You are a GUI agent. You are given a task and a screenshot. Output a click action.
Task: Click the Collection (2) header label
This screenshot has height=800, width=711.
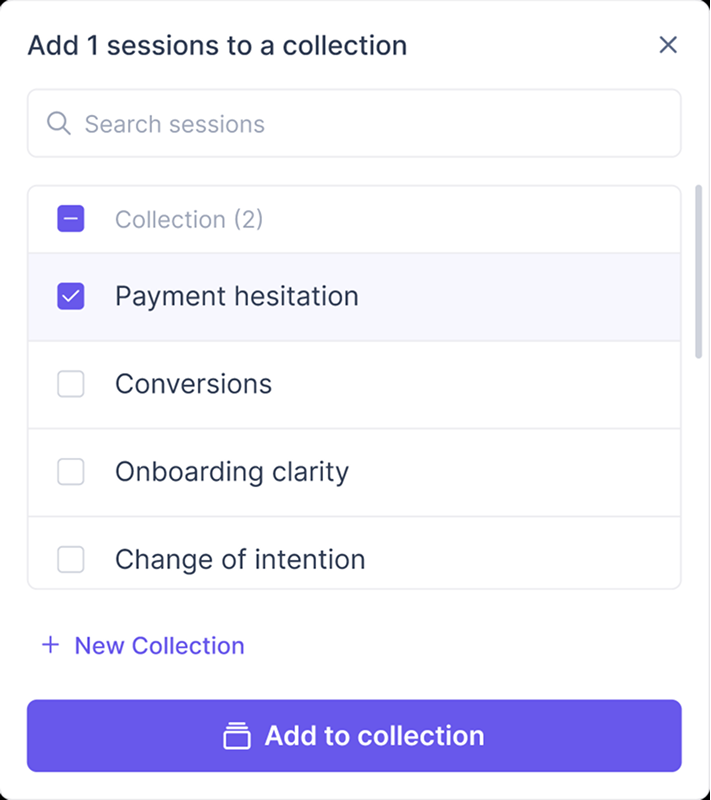(190, 218)
